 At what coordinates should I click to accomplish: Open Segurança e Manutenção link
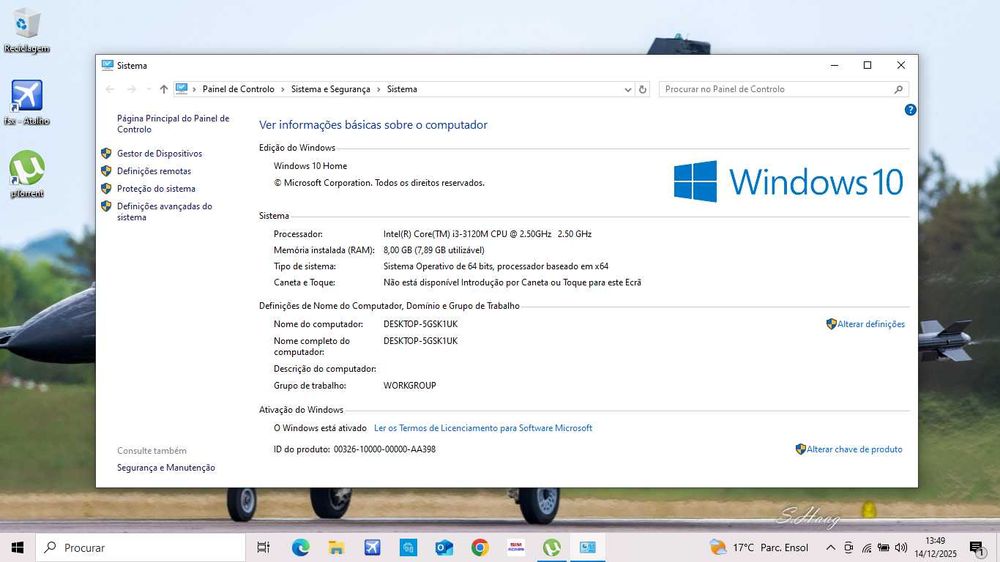[166, 468]
